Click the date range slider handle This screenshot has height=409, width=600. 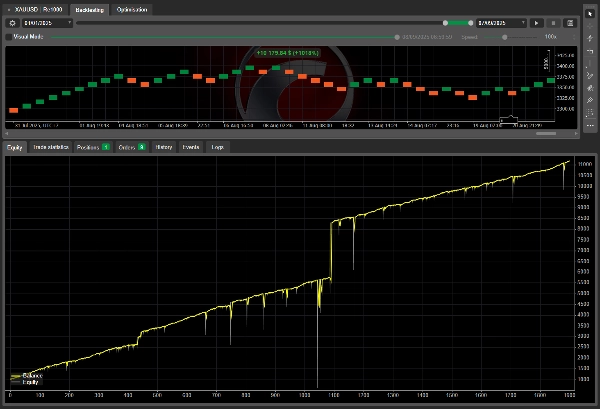click(446, 22)
